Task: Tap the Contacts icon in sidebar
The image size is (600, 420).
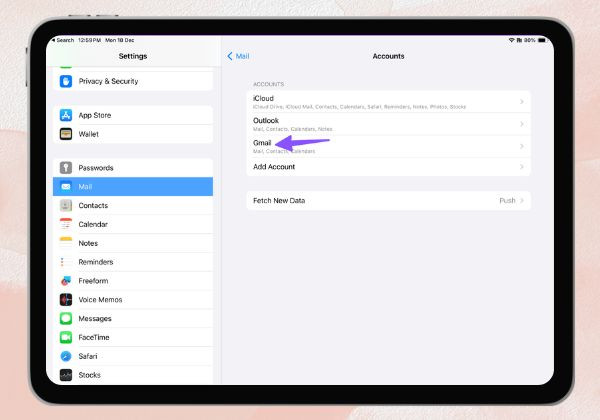Action: (66, 205)
